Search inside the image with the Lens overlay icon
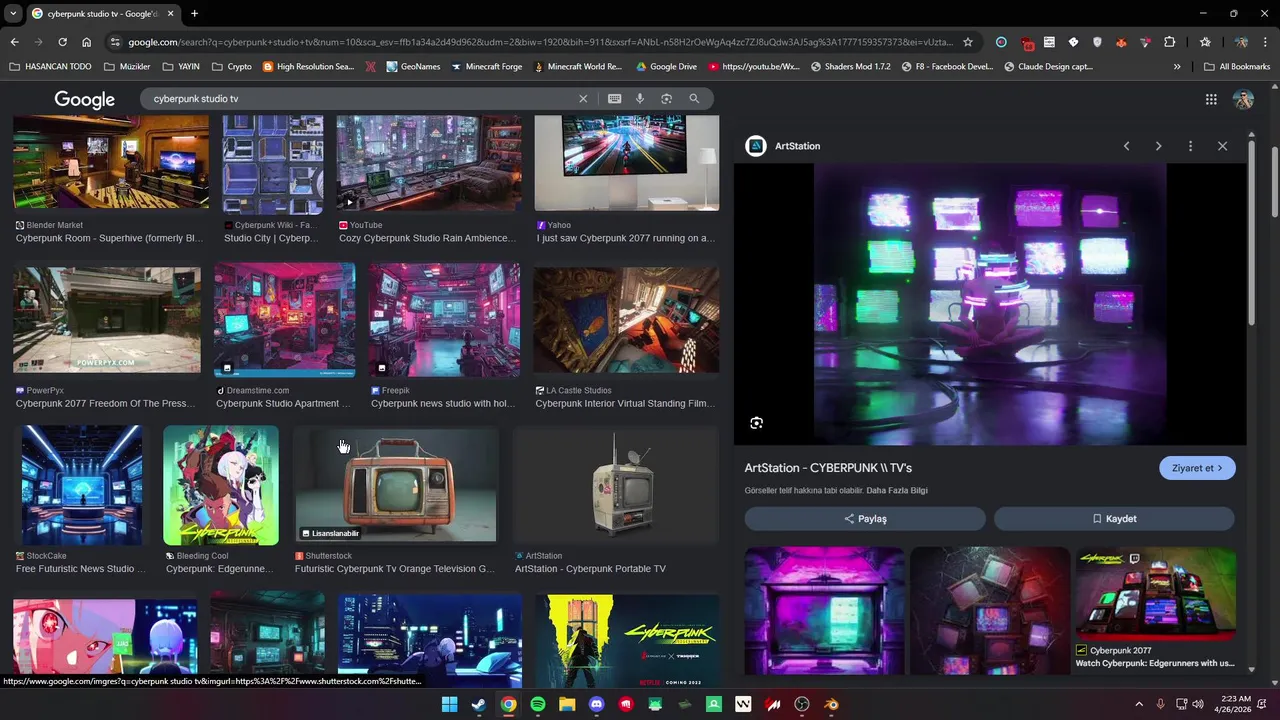 coord(756,423)
